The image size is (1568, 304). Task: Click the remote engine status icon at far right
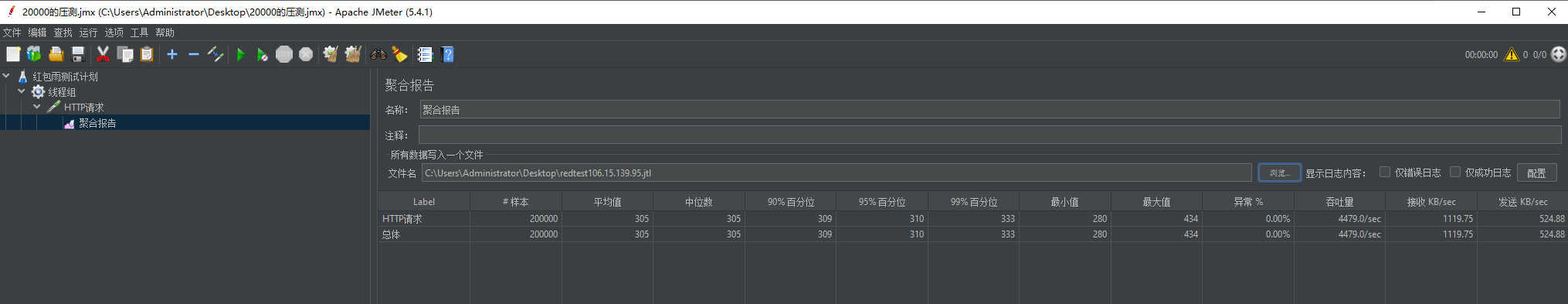(x=1559, y=54)
